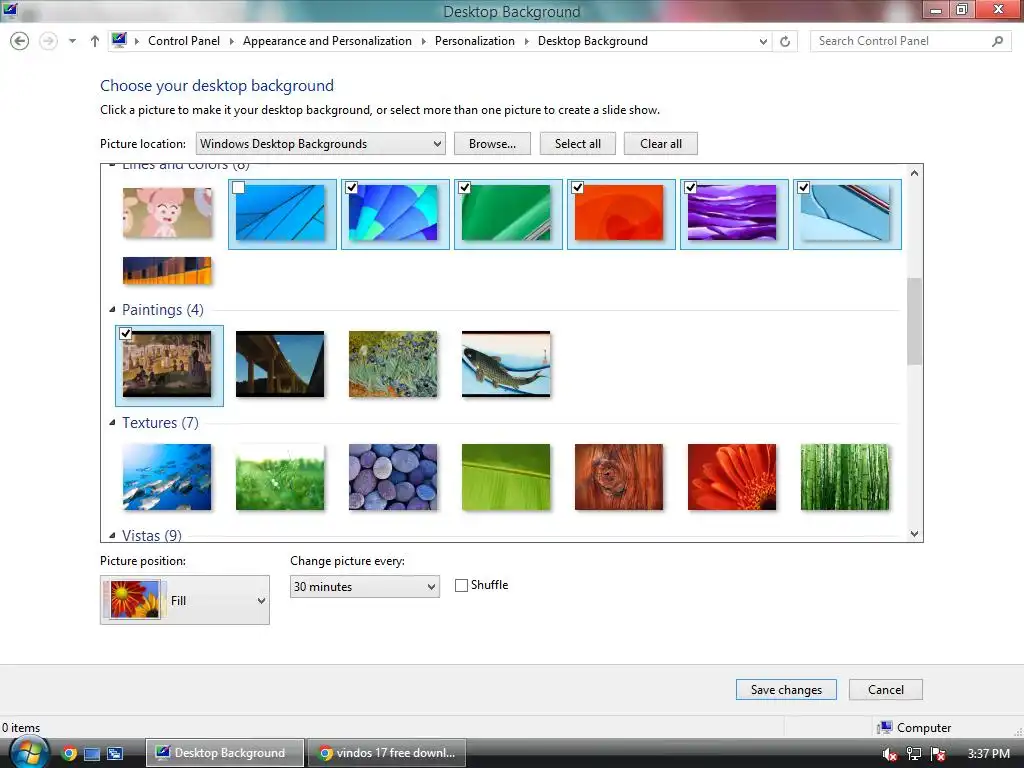This screenshot has height=768, width=1024.
Task: Click the 3:37 PM system clock
Action: (988, 754)
